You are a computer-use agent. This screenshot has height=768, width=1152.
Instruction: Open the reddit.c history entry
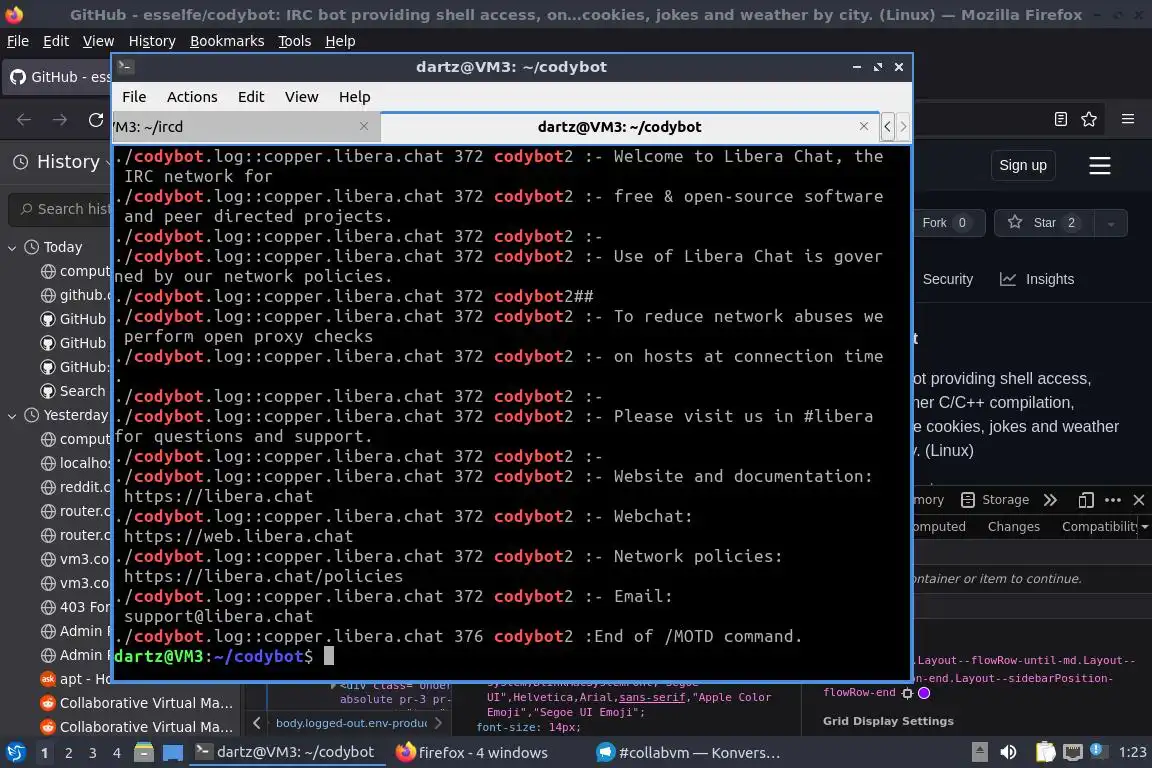(75, 487)
